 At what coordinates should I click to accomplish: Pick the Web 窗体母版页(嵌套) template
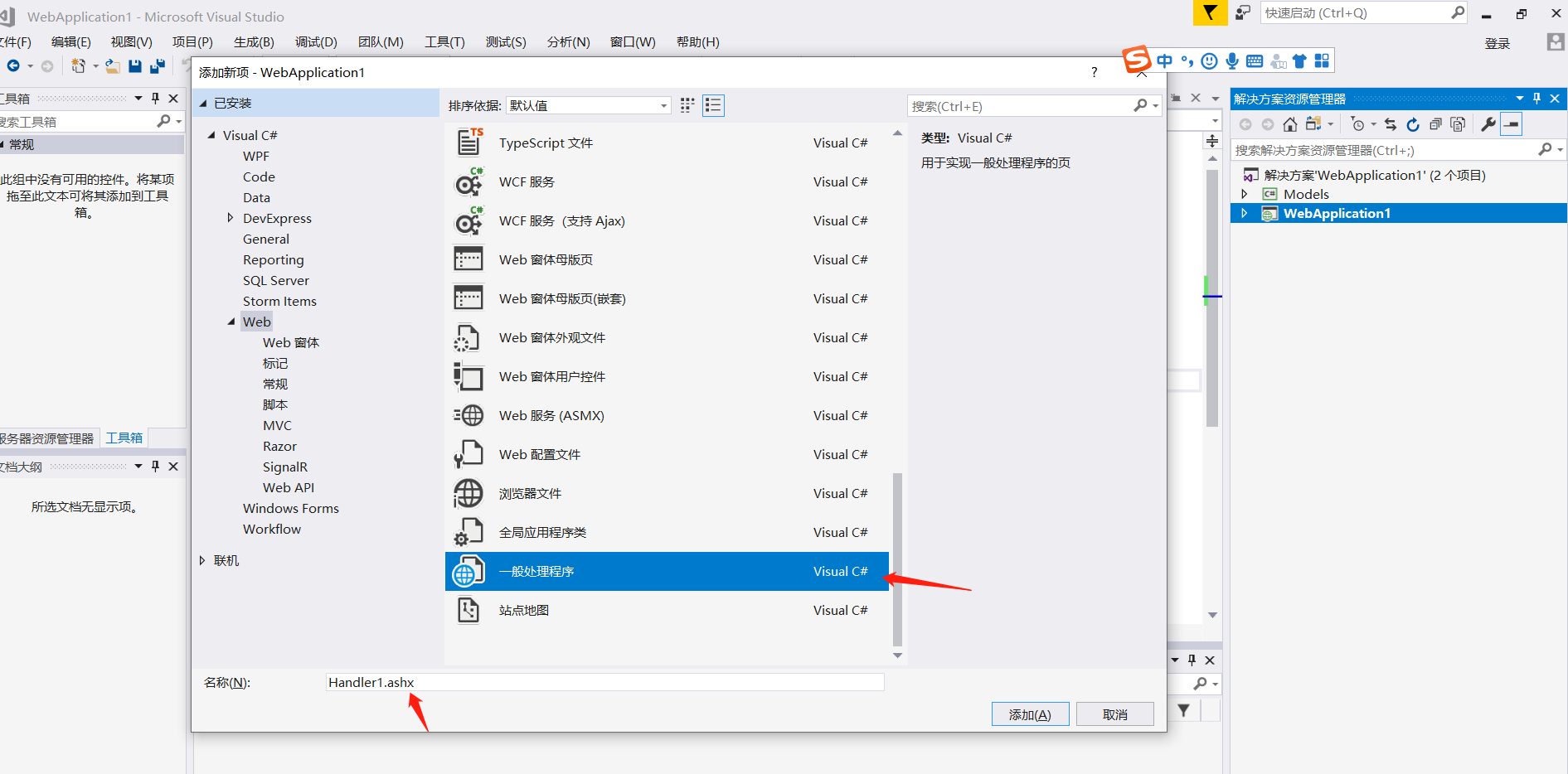(x=667, y=299)
